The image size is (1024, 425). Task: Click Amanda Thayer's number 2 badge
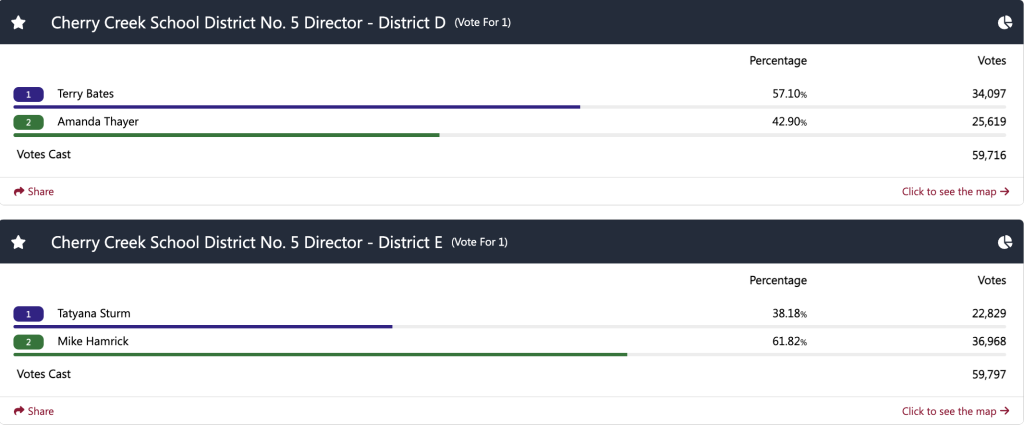29,122
